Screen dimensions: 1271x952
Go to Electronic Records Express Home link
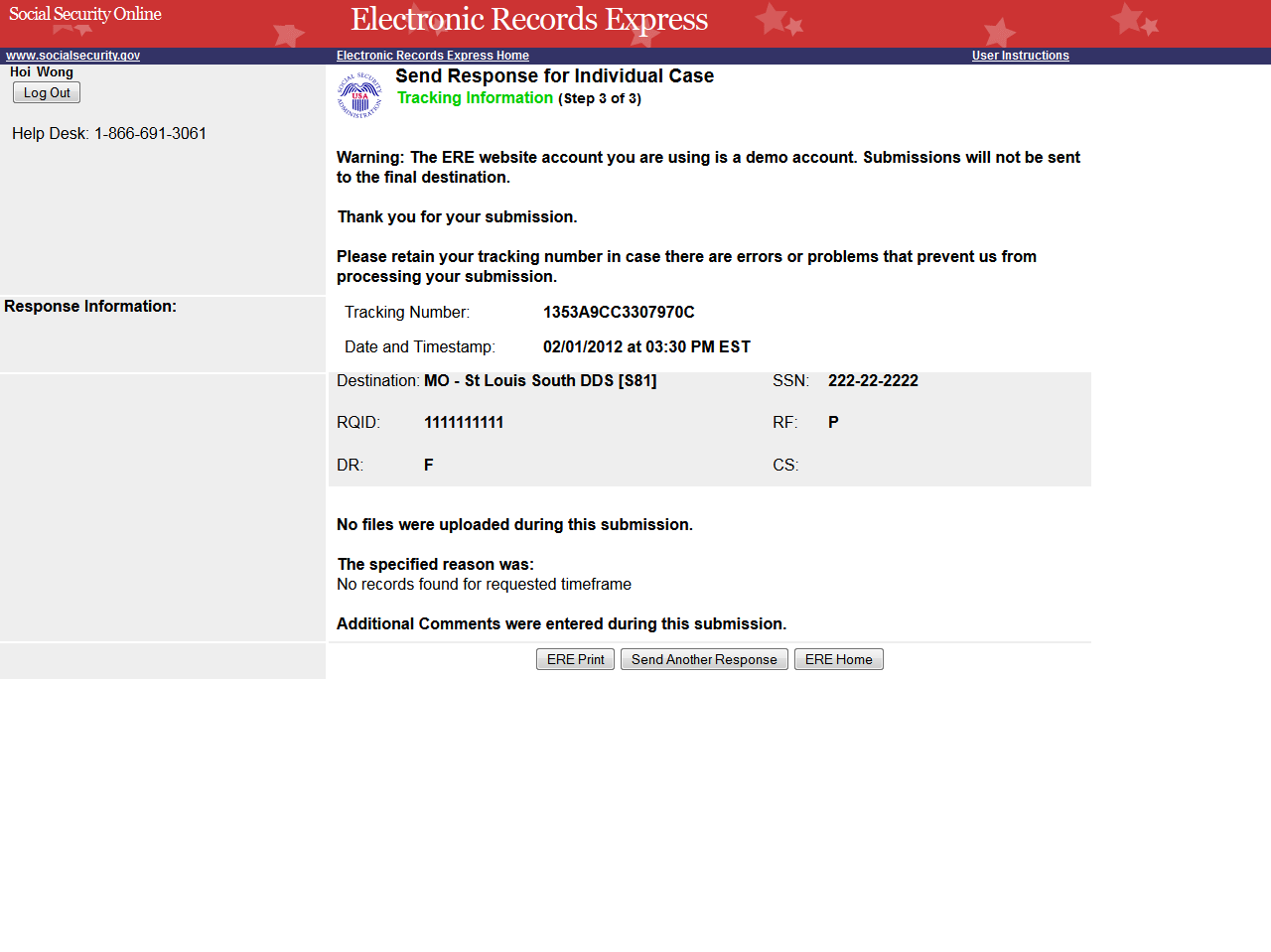(433, 56)
